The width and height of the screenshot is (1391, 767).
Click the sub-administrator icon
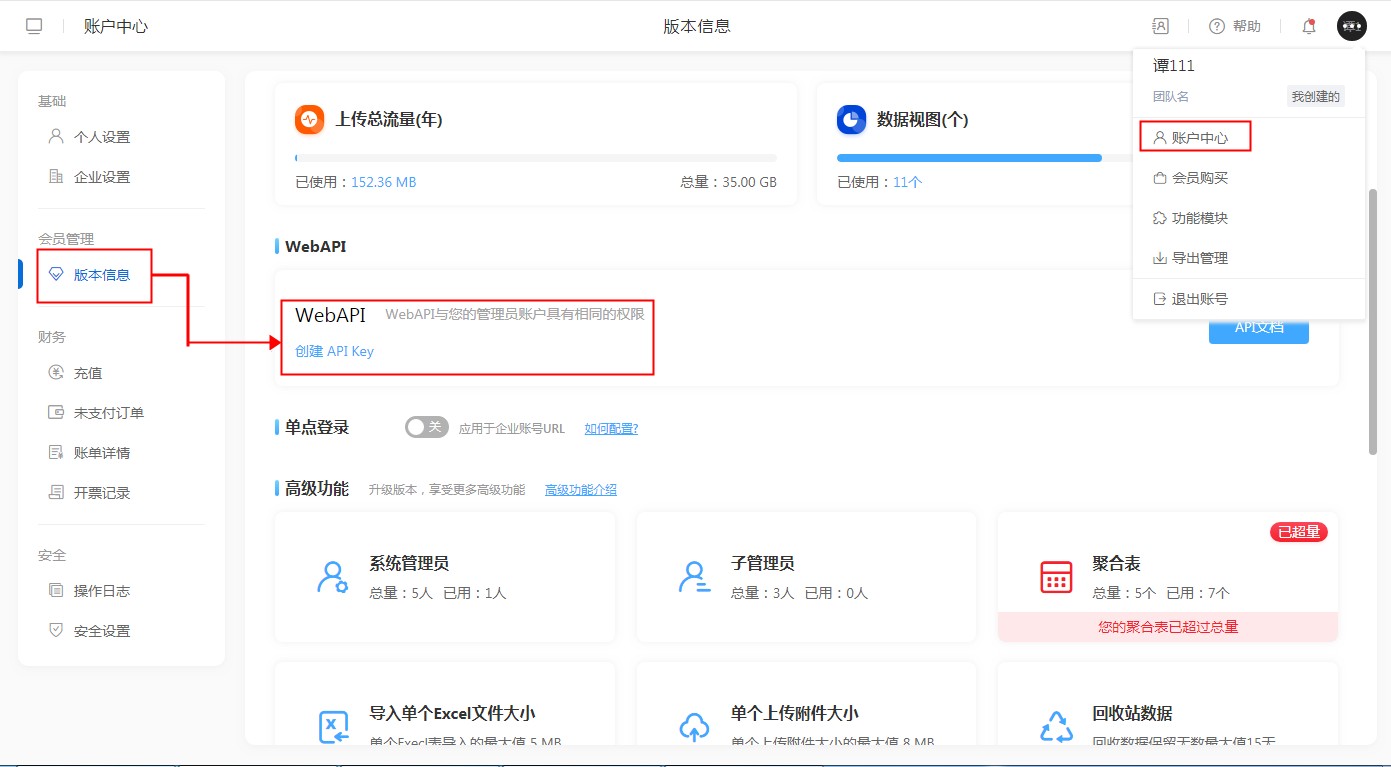click(694, 577)
